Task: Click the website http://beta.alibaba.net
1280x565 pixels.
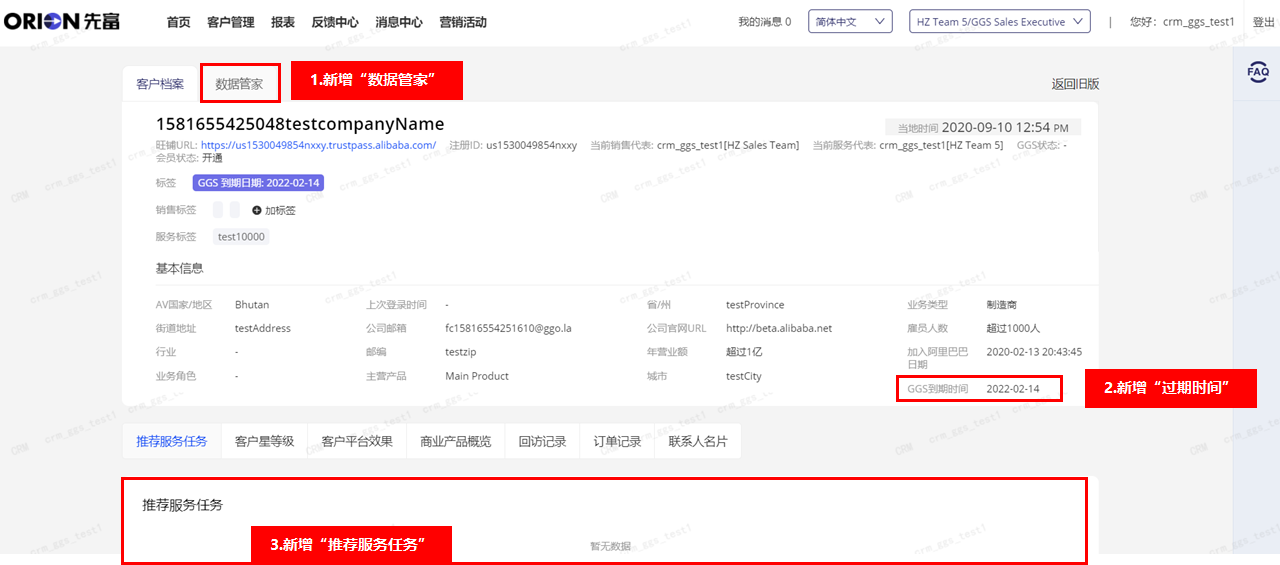Action: 779,328
